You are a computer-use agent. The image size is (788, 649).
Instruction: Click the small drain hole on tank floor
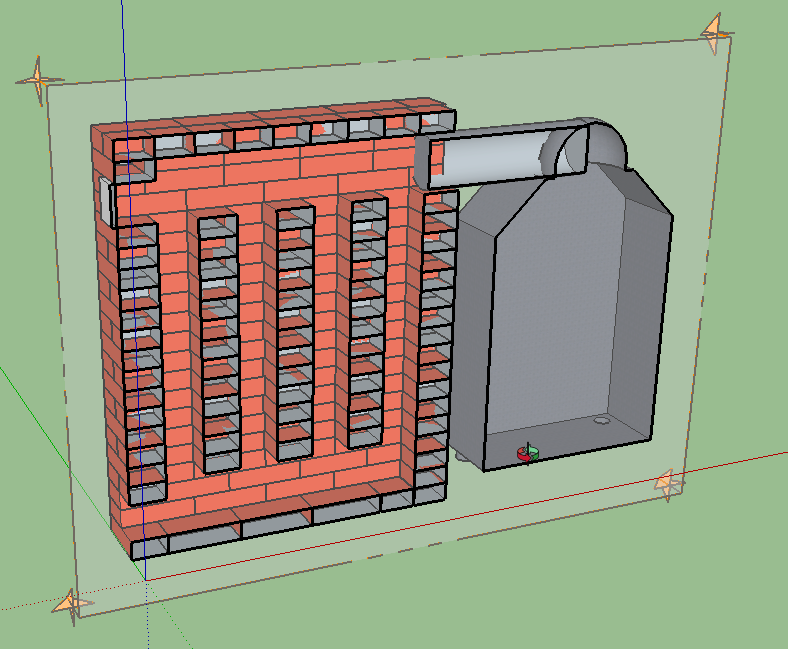pos(601,422)
